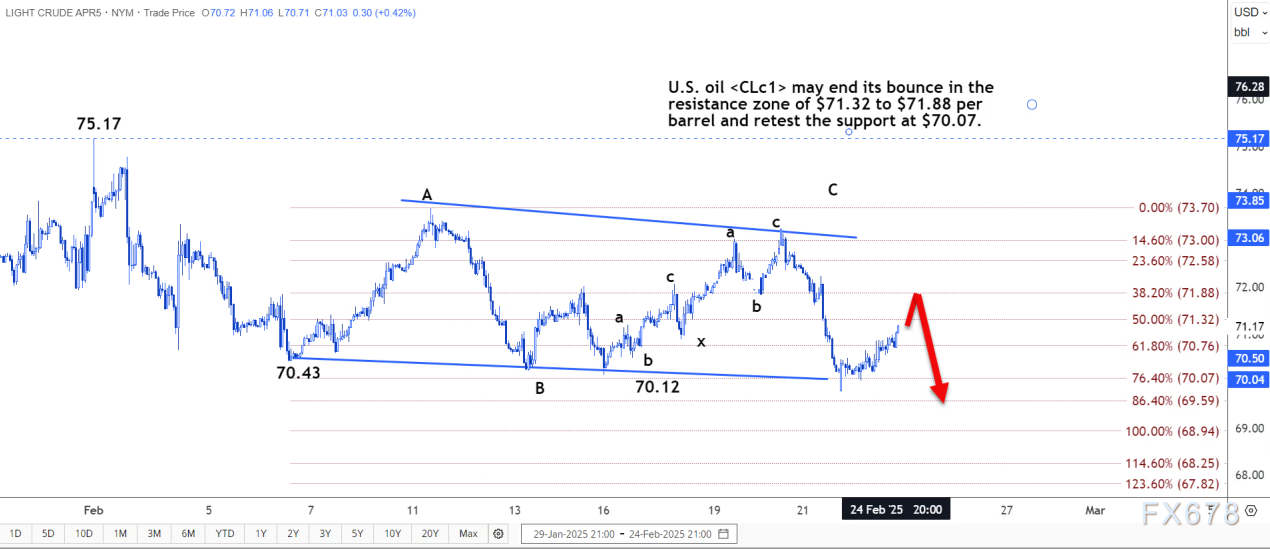Click the uppercase B wave label

click(539, 389)
